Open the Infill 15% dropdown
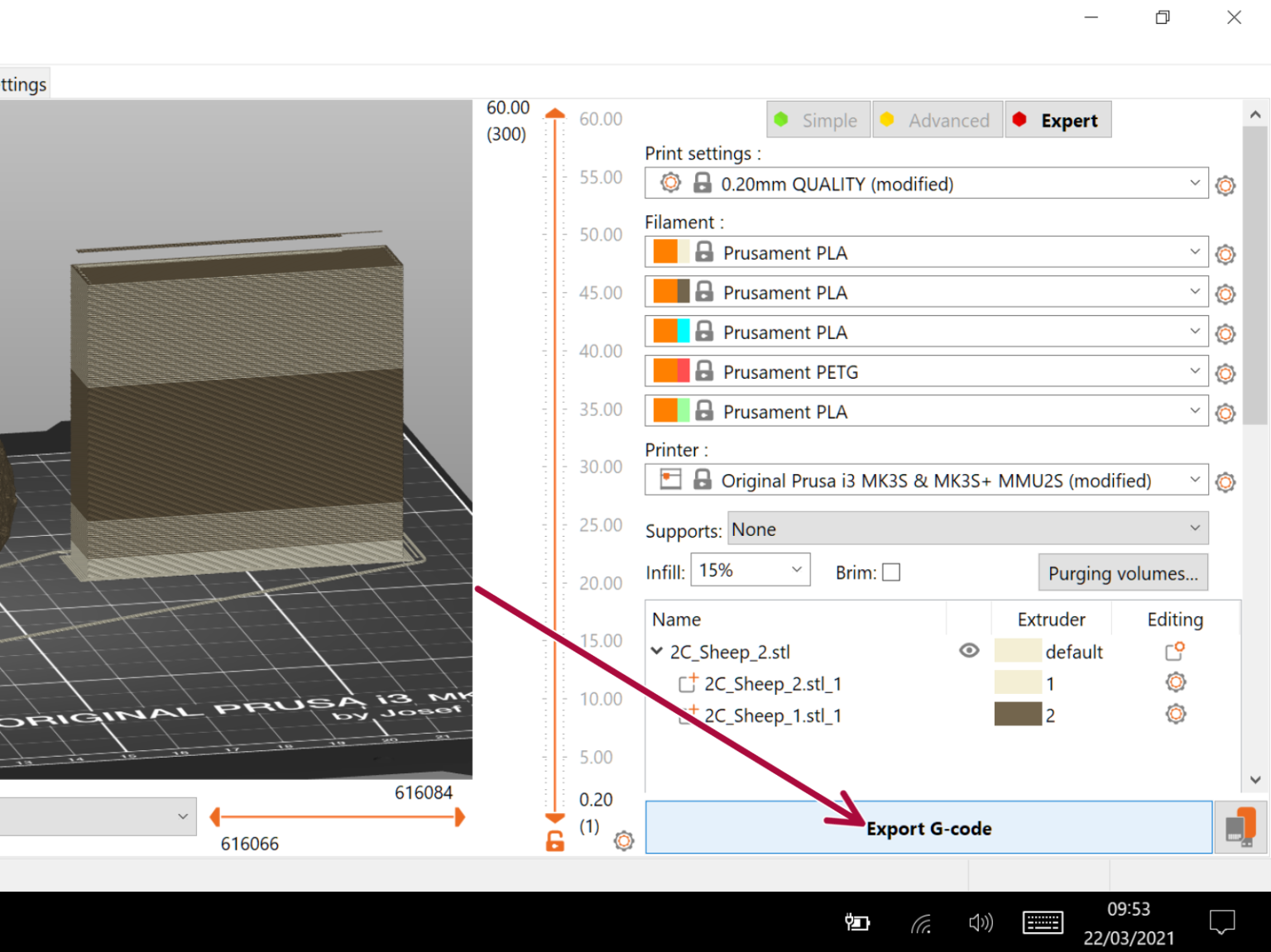 pos(751,570)
